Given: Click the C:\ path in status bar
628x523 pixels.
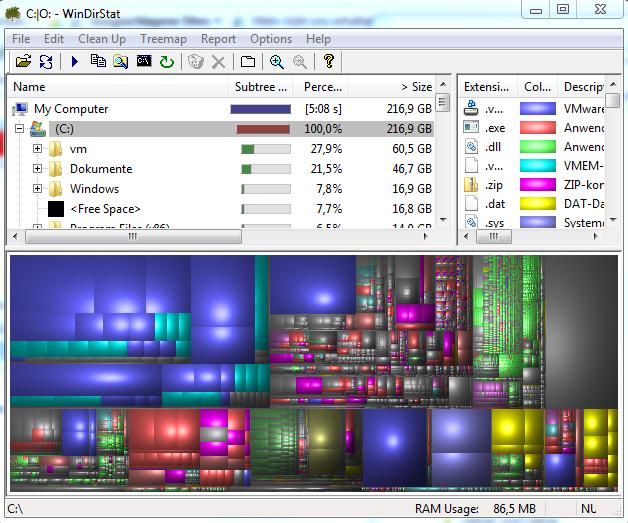Looking at the screenshot, I should coord(15,509).
